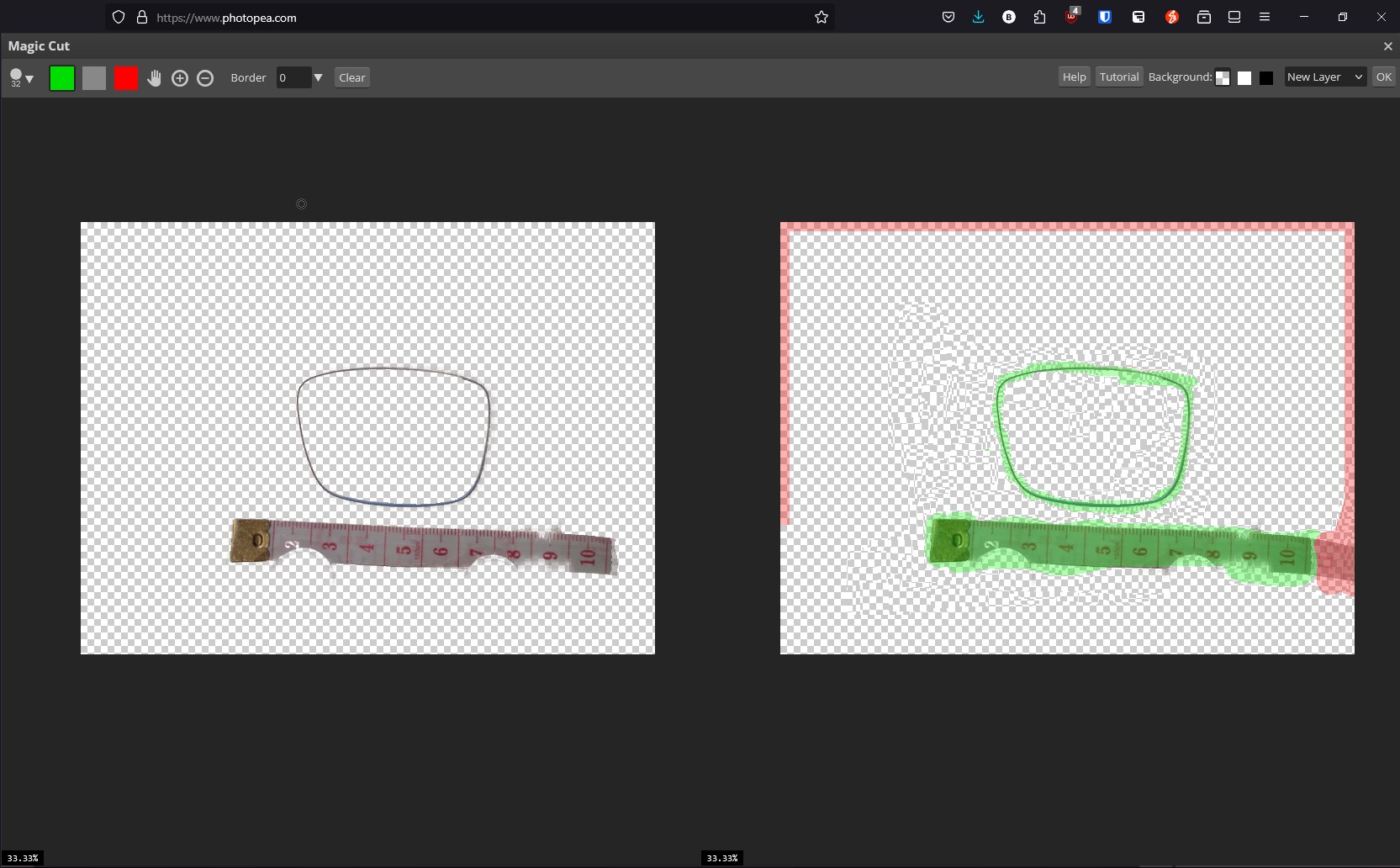The image size is (1400, 868).
Task: Click the photopea.com address bar
Action: (471, 17)
